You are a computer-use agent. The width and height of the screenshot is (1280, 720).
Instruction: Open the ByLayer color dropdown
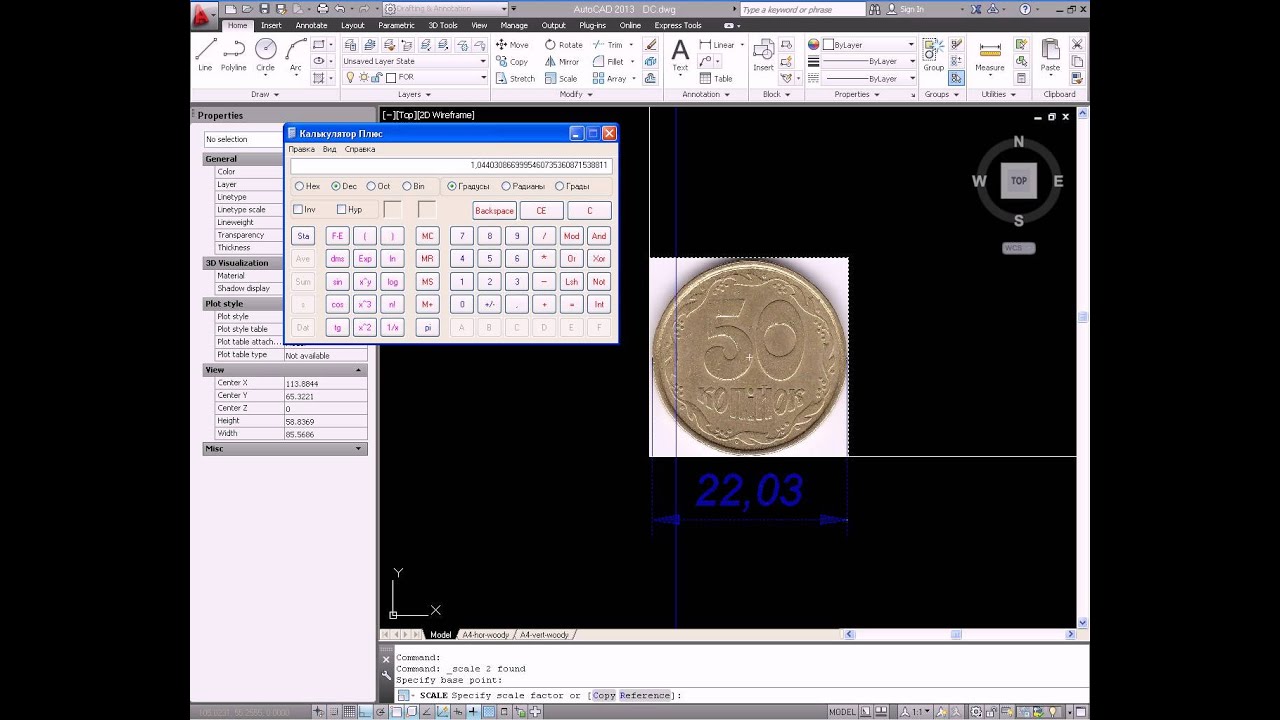tap(868, 45)
